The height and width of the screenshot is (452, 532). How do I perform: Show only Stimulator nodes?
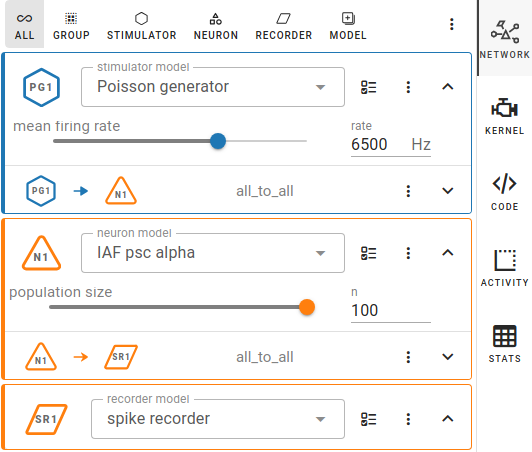141,26
